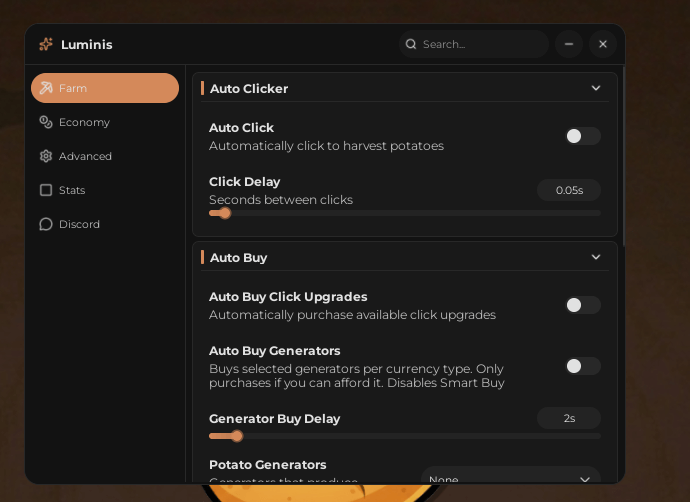Focus the Search input field
This screenshot has height=502, width=690.
[x=474, y=44]
